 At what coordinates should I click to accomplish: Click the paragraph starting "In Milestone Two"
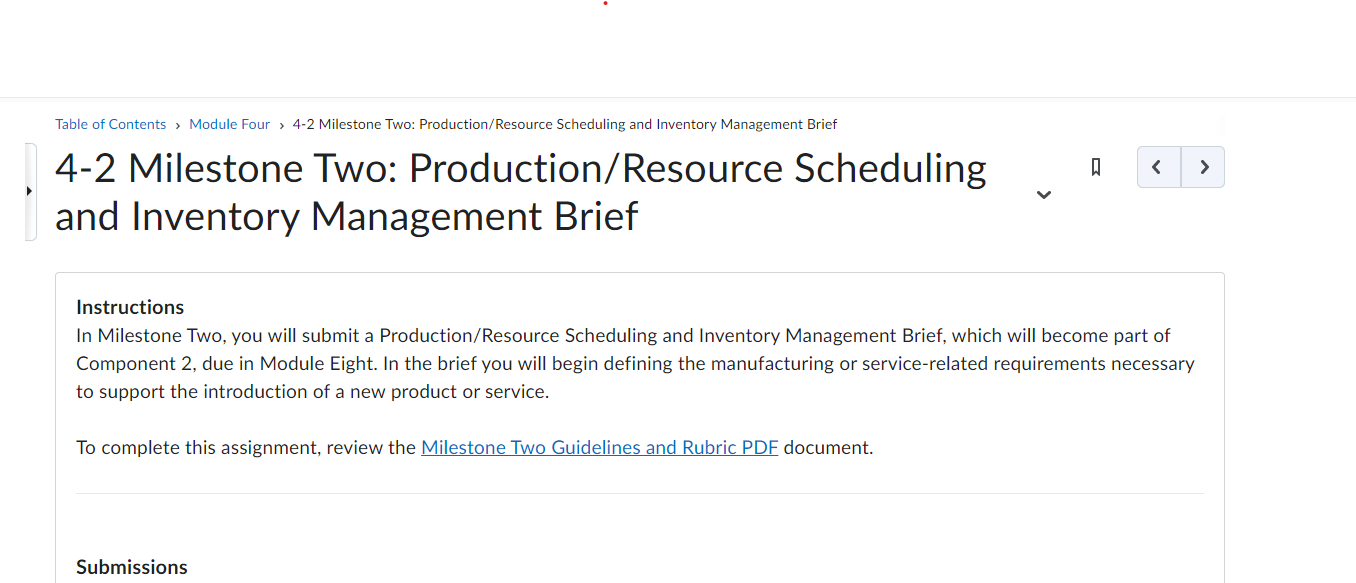pos(635,363)
